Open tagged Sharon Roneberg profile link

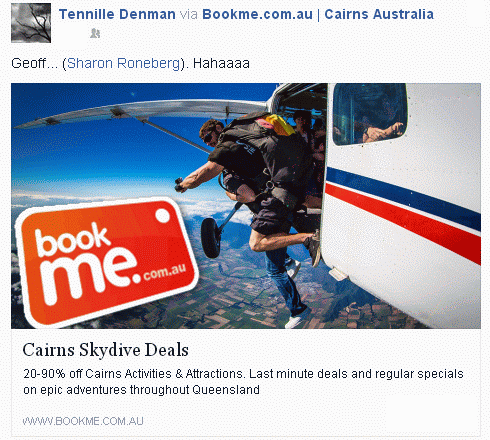coord(124,63)
